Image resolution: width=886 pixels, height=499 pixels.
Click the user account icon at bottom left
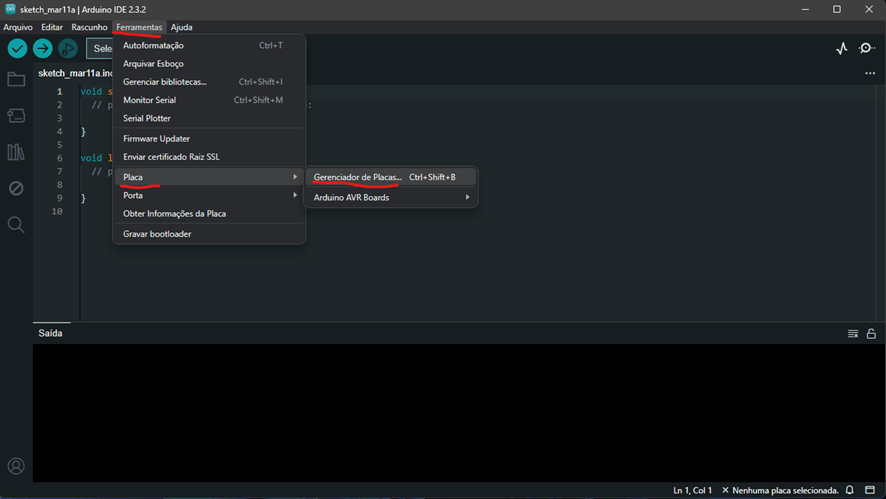point(16,466)
